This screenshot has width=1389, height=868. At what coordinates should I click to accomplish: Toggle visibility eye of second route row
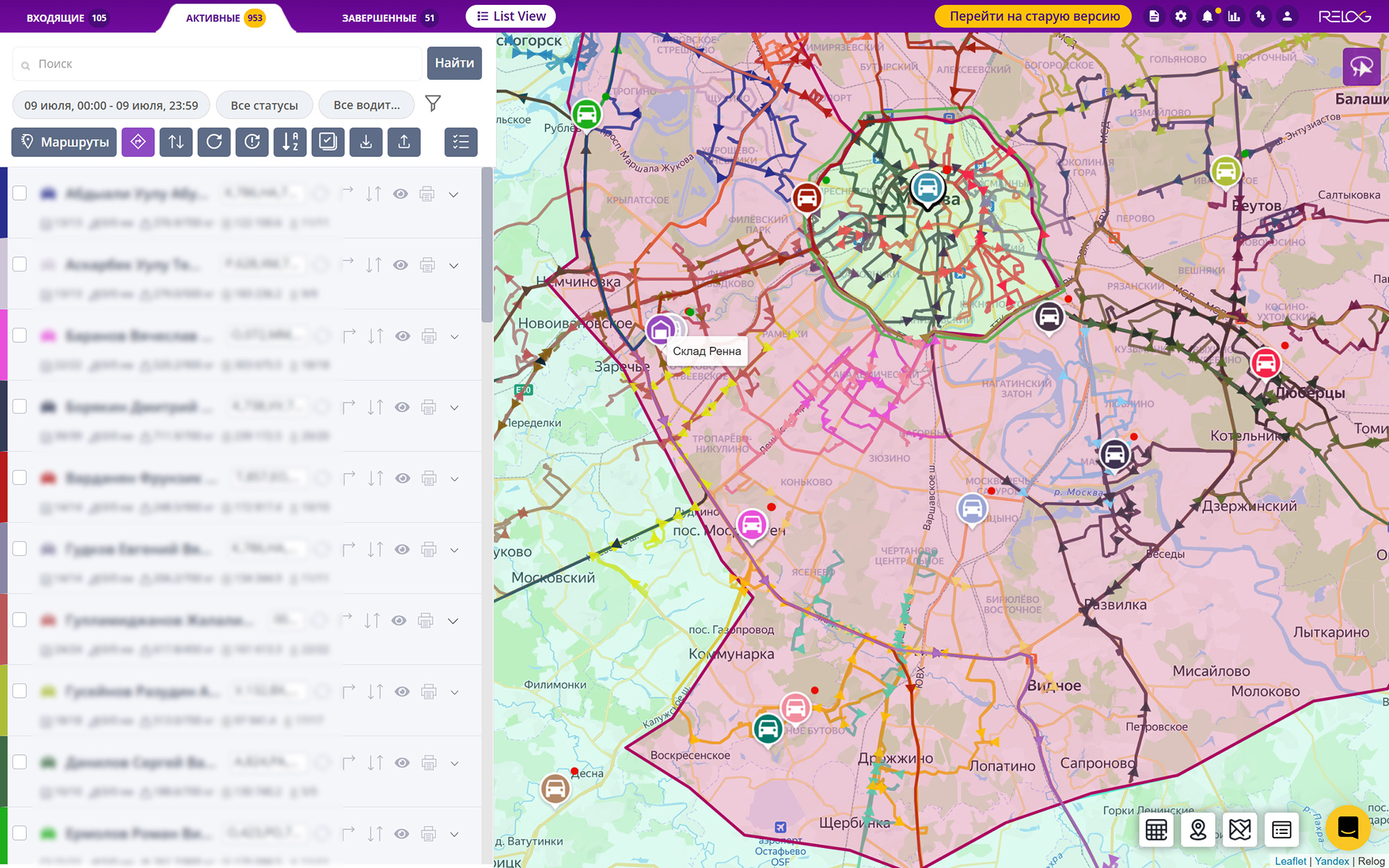(401, 265)
